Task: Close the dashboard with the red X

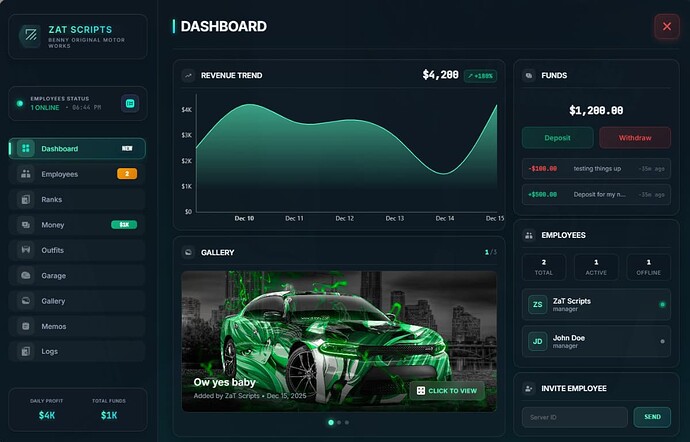Action: click(667, 26)
